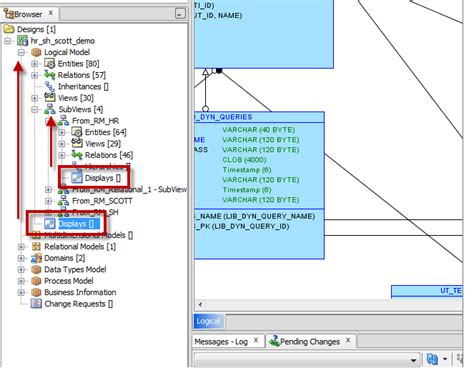This screenshot has width=474, height=378.
Task: Expand the Process Model node
Action: [x=21, y=281]
